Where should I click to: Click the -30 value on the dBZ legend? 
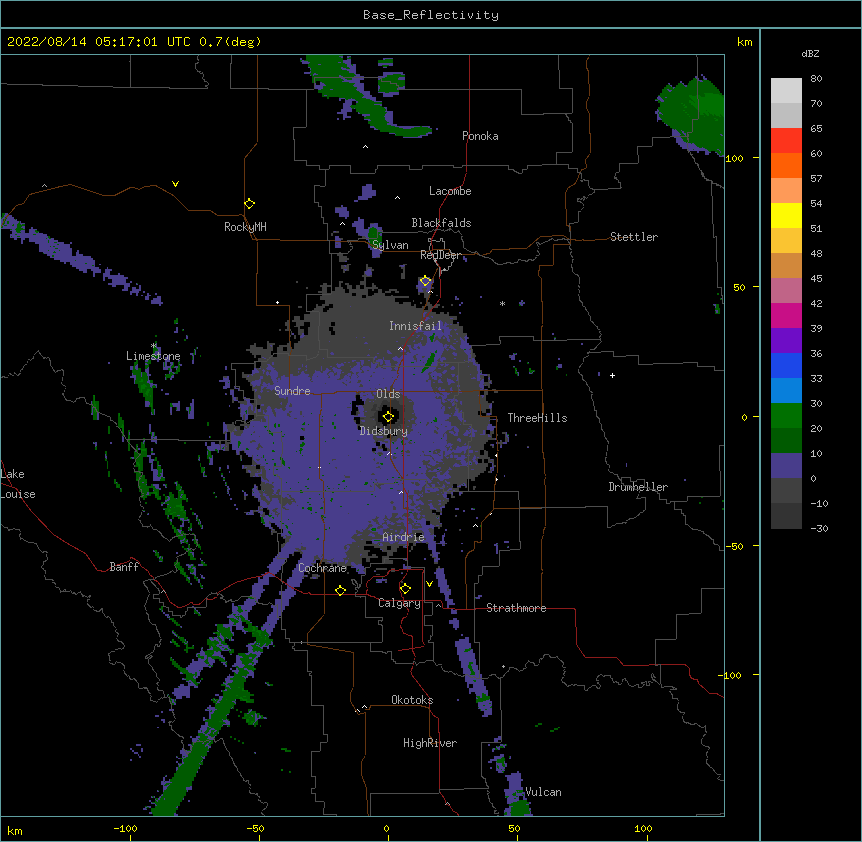[x=819, y=529]
